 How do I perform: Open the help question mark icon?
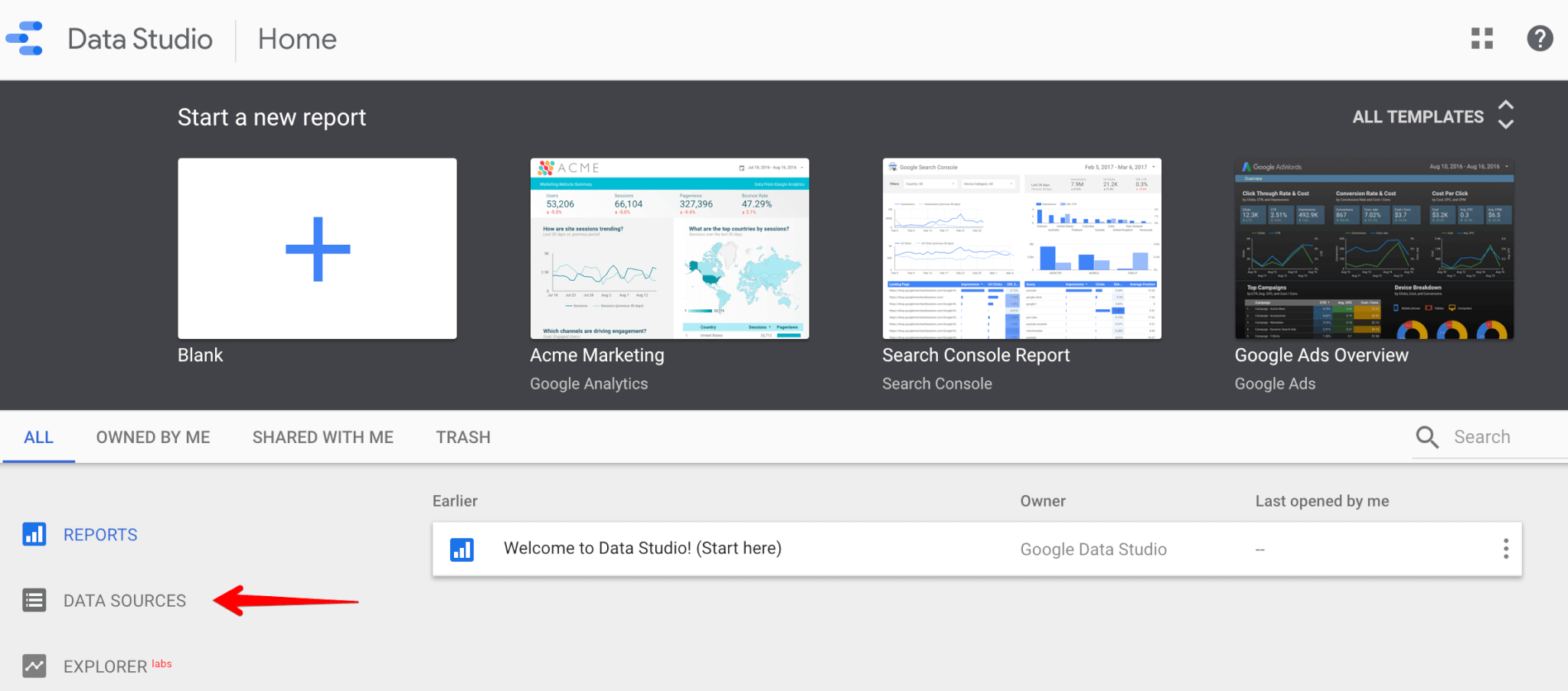pyautogui.click(x=1540, y=38)
